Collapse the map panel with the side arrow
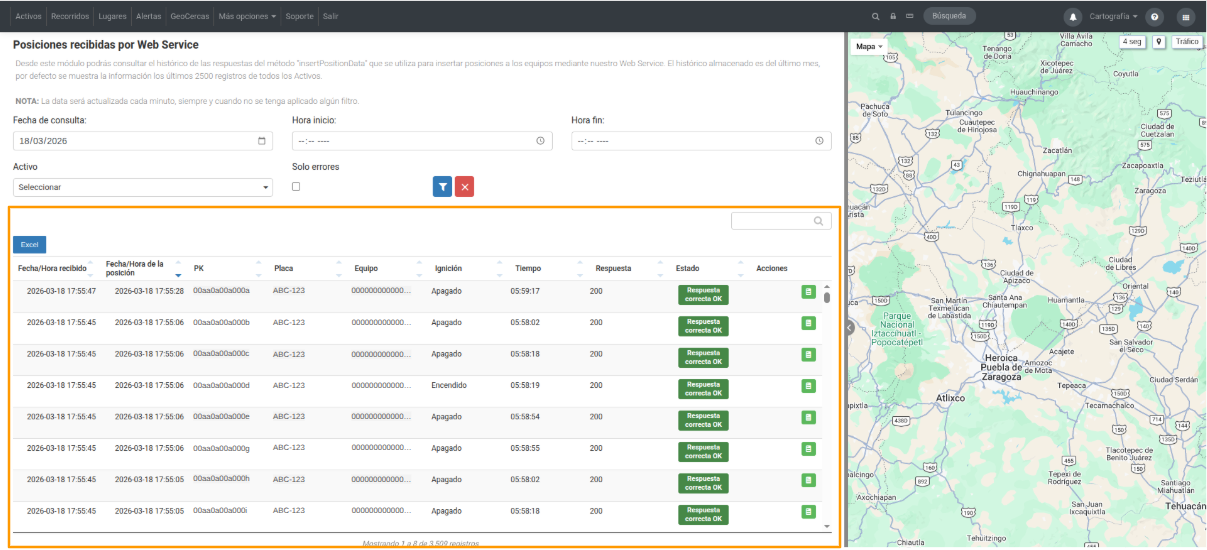1207x550 pixels. coord(849,327)
